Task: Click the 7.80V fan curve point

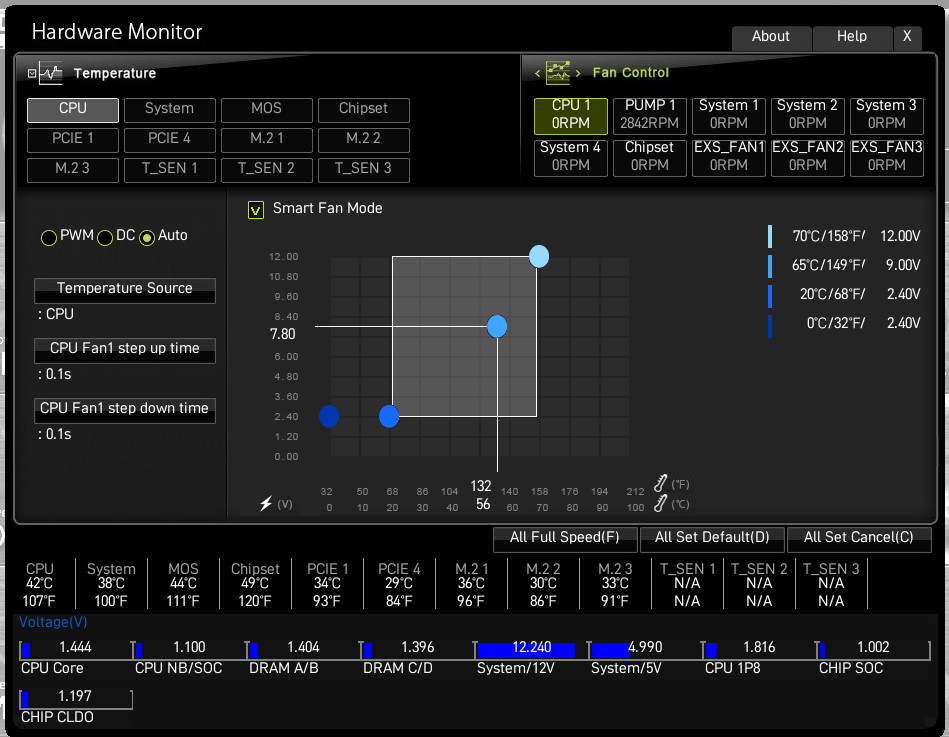Action: [x=497, y=326]
